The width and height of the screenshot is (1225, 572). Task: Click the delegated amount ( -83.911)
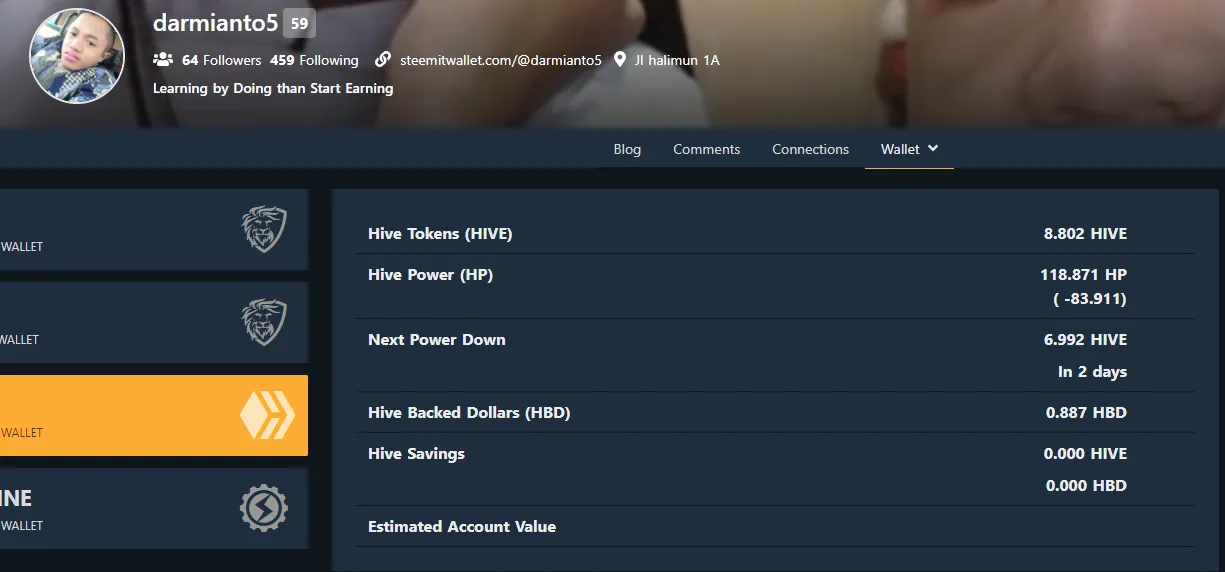pyautogui.click(x=1090, y=298)
